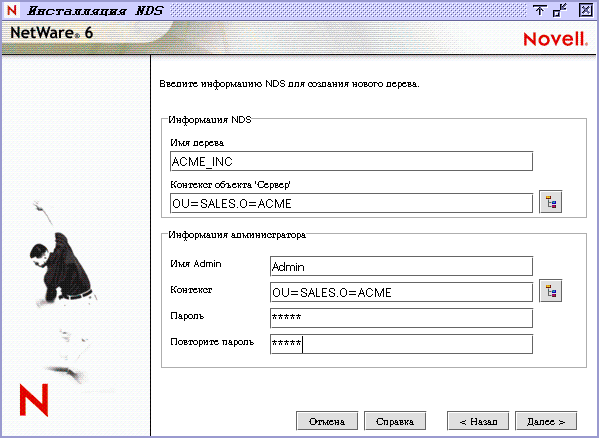
Task: Click the Повторите пароль field
Action: [x=401, y=344]
